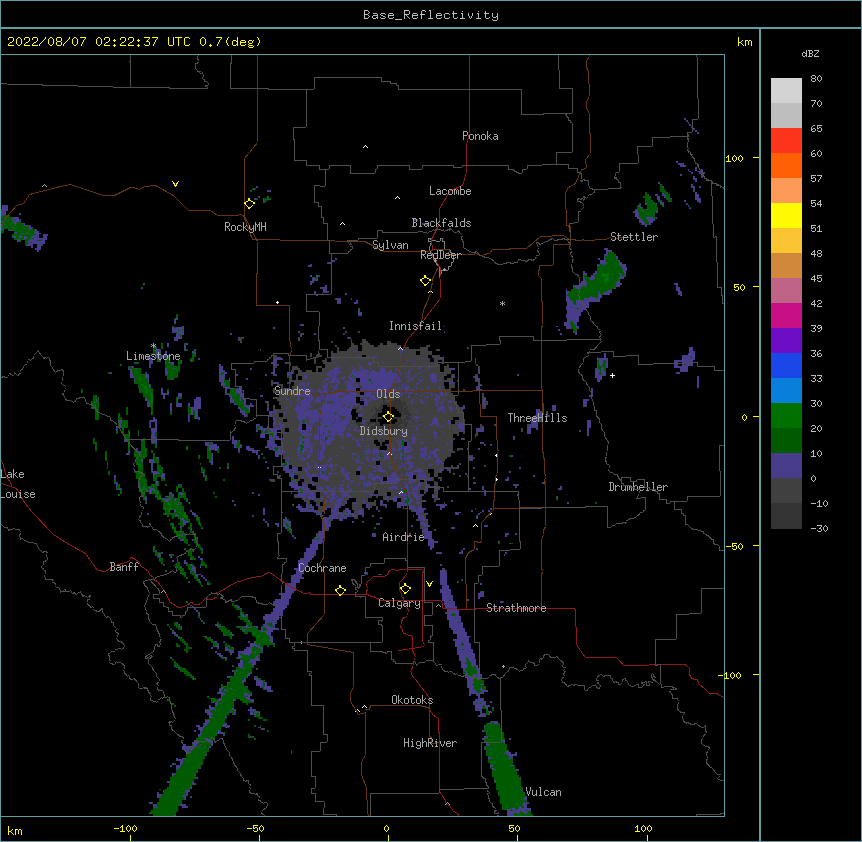Click the yellow diamond marker above Calgary
Screen dimensions: 862x842
click(405, 589)
